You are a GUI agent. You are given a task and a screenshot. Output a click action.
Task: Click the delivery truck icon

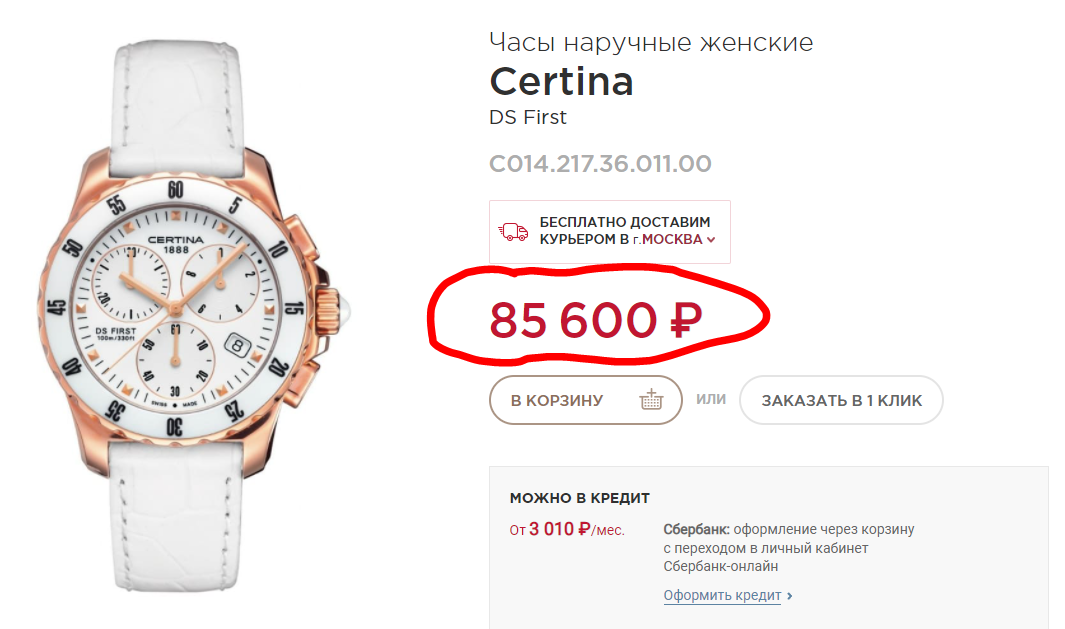pyautogui.click(x=514, y=232)
